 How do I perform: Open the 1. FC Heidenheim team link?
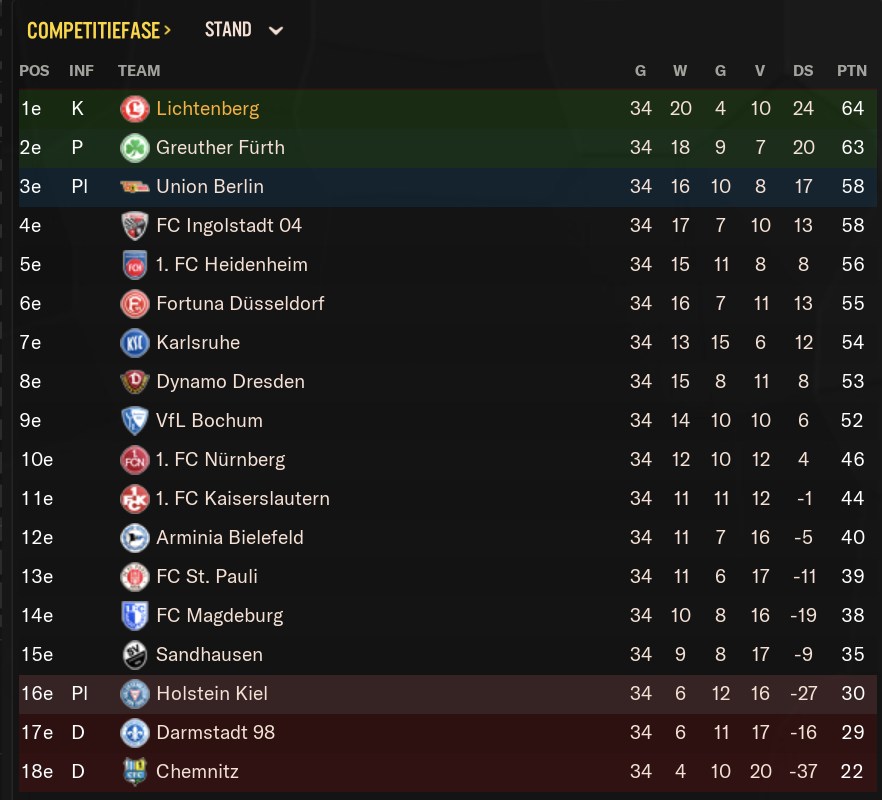[232, 264]
